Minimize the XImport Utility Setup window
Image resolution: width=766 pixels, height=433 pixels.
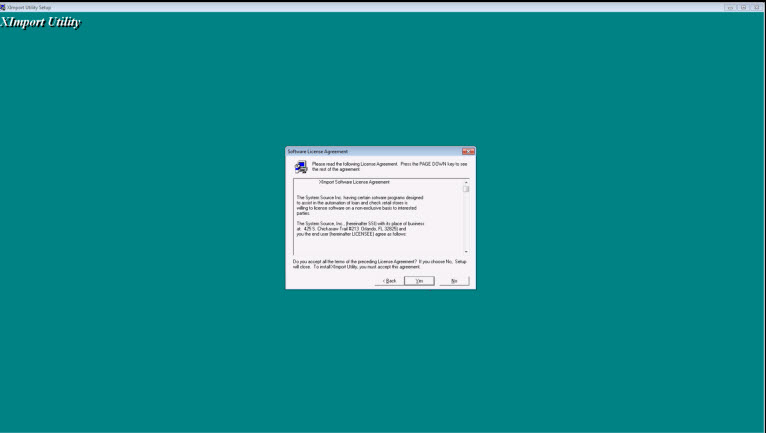click(730, 7)
